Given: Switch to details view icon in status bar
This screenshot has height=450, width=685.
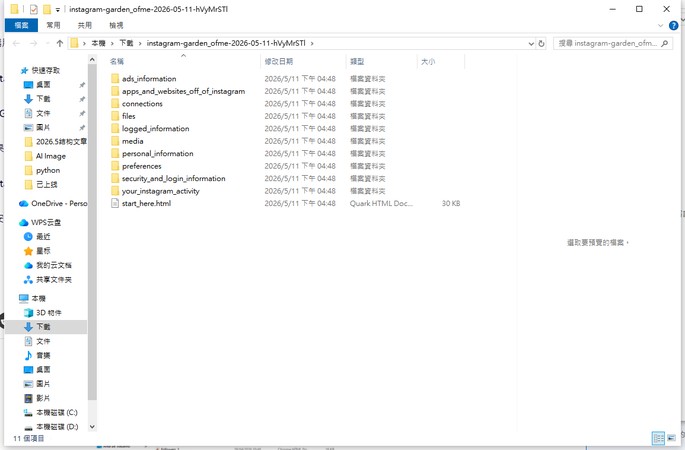Looking at the screenshot, I should point(658,438).
